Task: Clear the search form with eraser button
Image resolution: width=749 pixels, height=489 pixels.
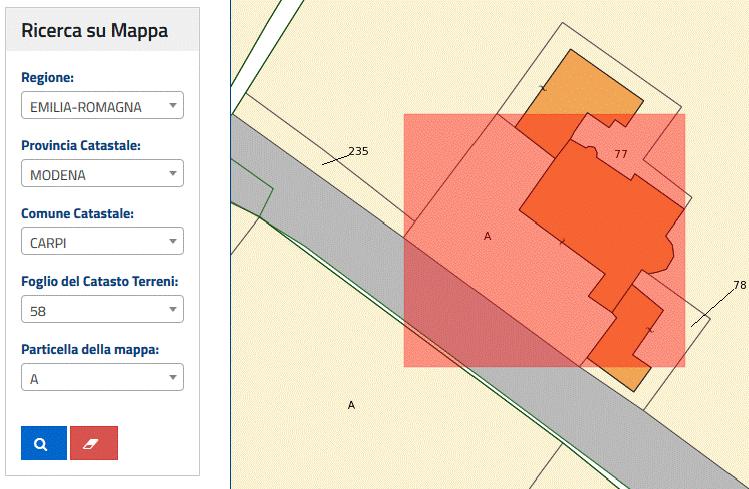Action: pyautogui.click(x=94, y=443)
